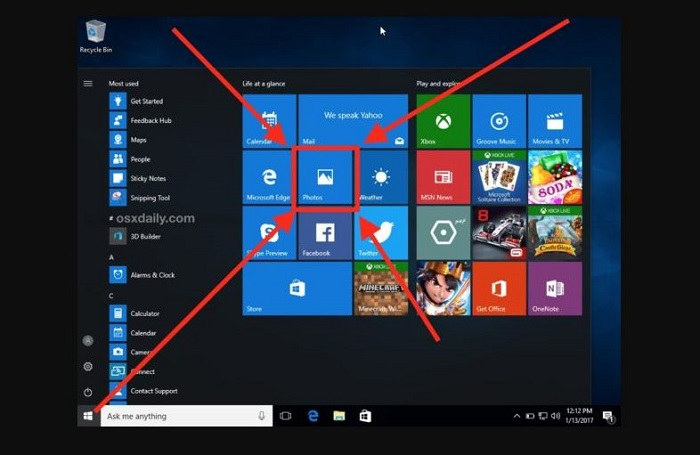700x455 pixels.
Task: Open the Power options button
Action: click(88, 392)
